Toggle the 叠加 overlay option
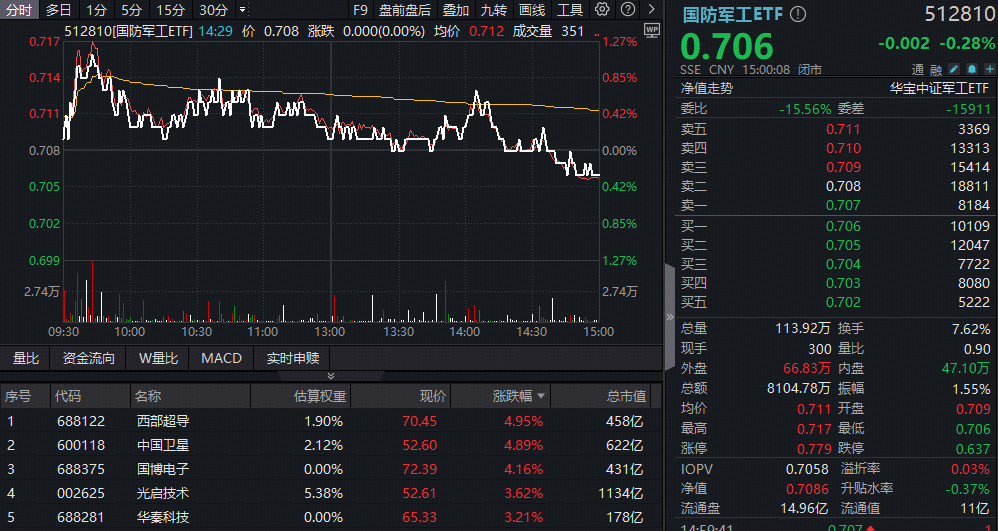Viewport: 998px width, 531px height. click(x=456, y=10)
